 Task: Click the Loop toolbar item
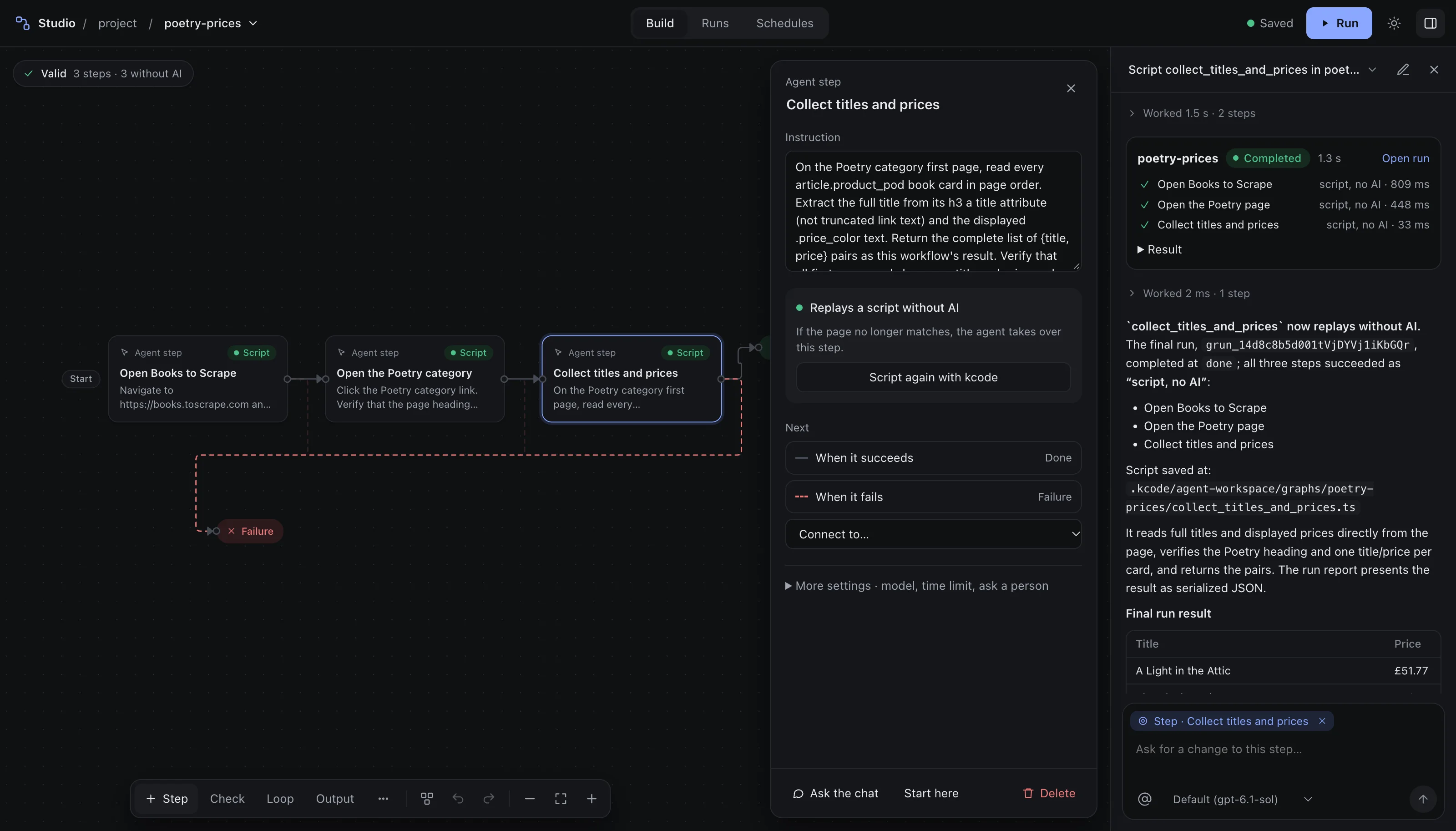pos(280,799)
